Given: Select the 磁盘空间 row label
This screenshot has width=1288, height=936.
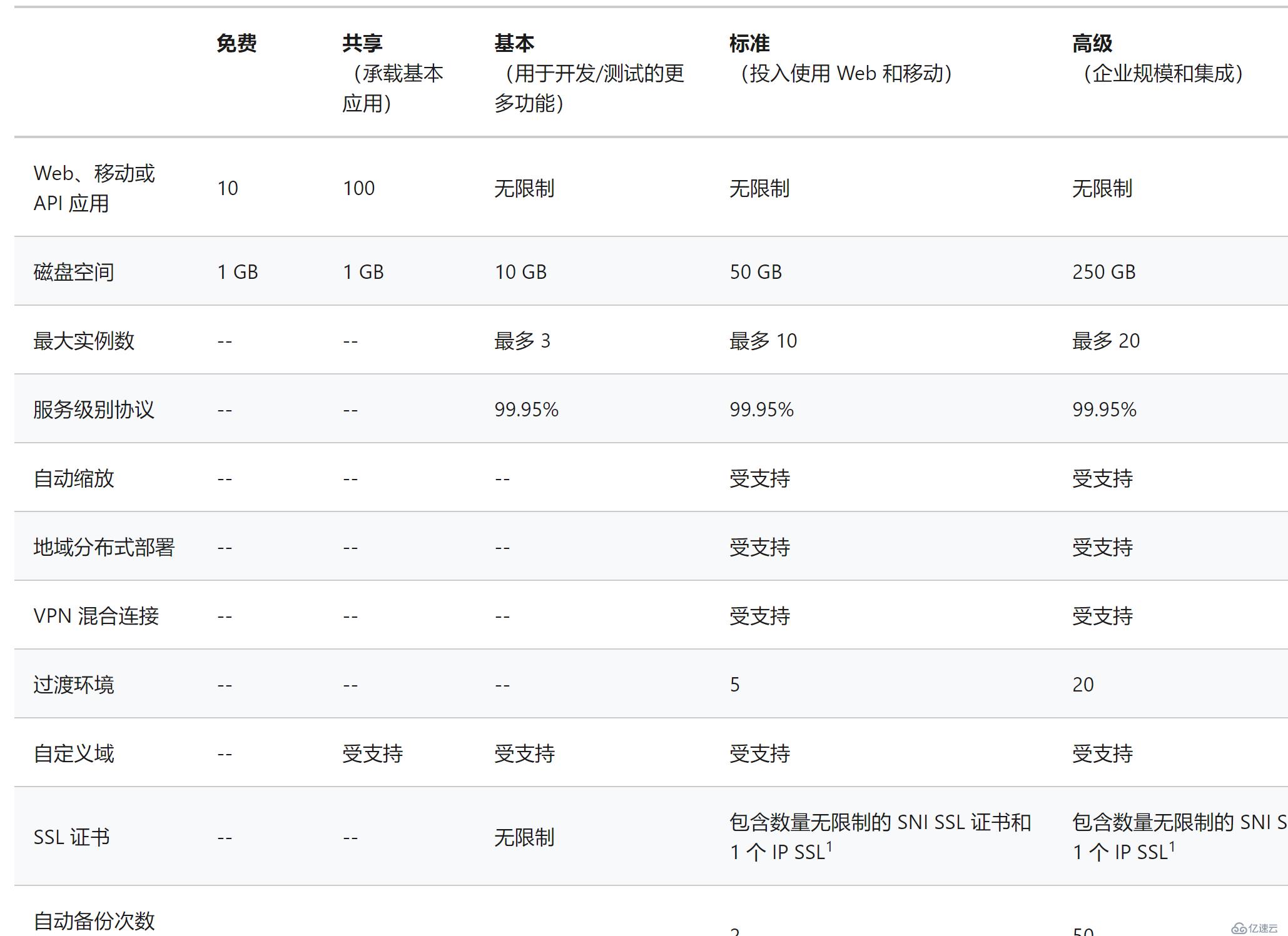Looking at the screenshot, I should pyautogui.click(x=74, y=272).
